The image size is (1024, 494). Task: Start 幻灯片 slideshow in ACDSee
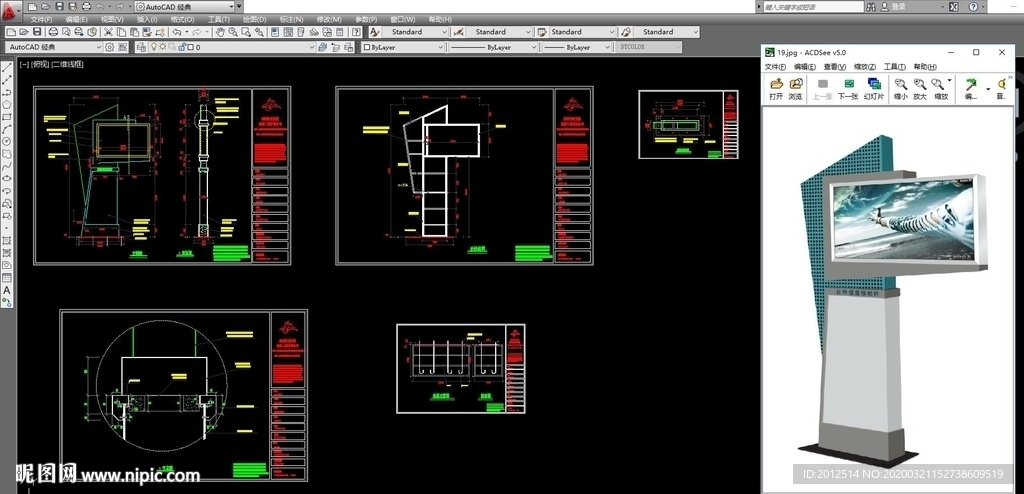click(x=874, y=89)
